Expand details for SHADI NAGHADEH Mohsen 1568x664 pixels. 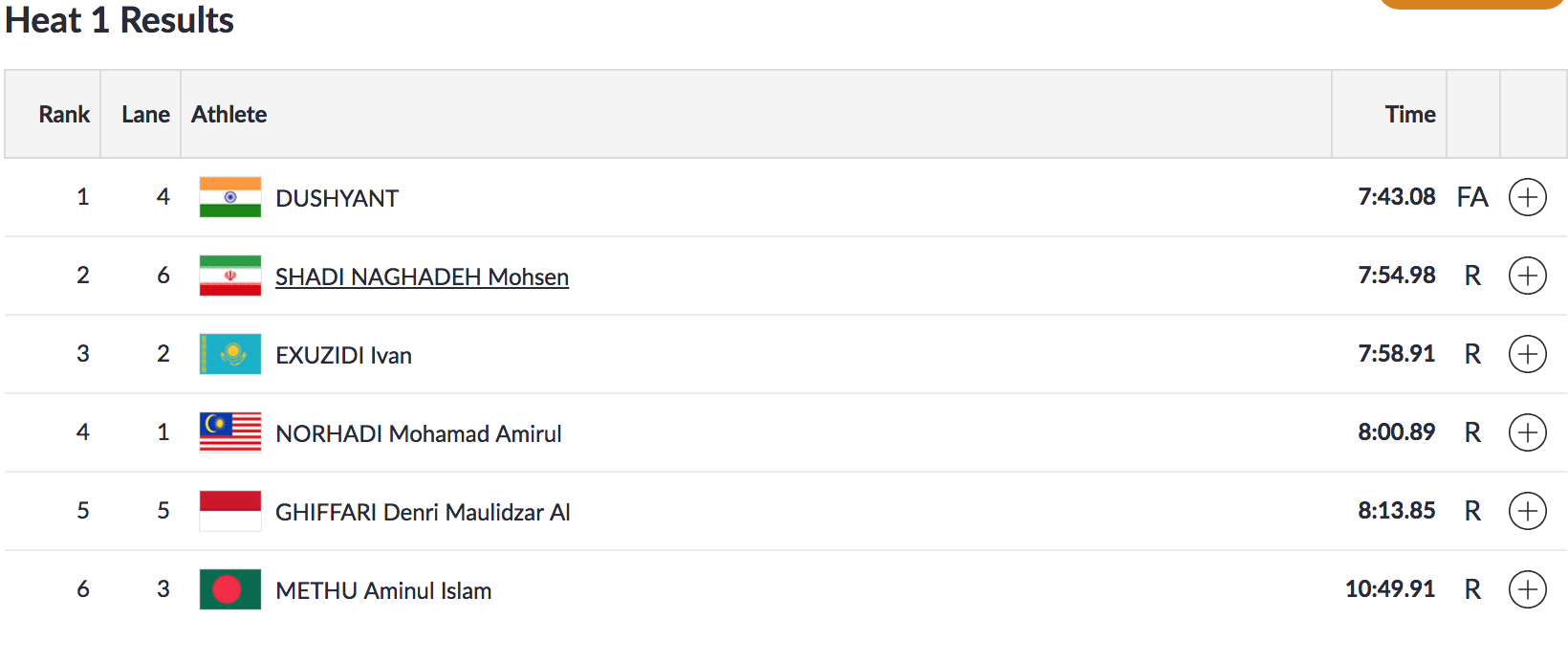1527,276
